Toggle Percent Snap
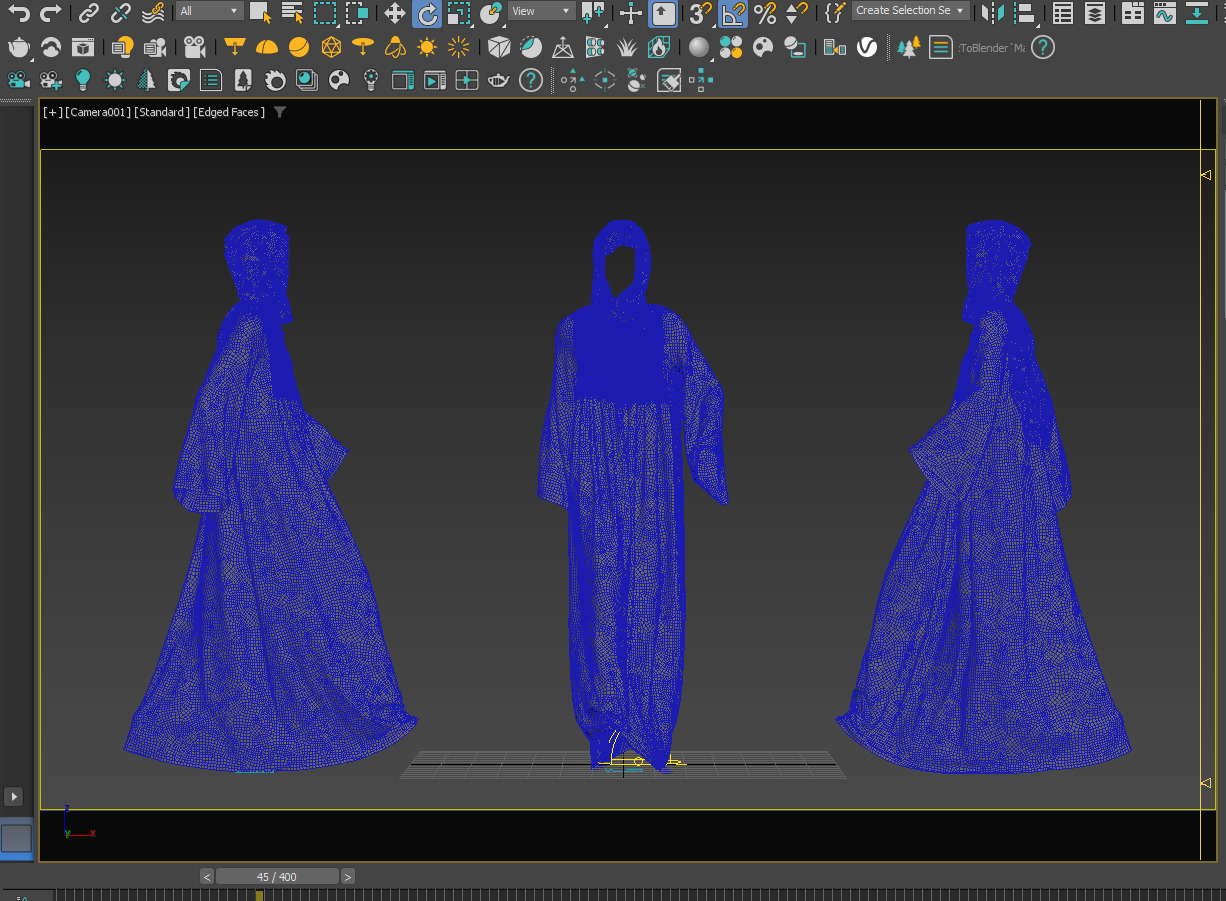The width and height of the screenshot is (1226, 901). point(765,13)
